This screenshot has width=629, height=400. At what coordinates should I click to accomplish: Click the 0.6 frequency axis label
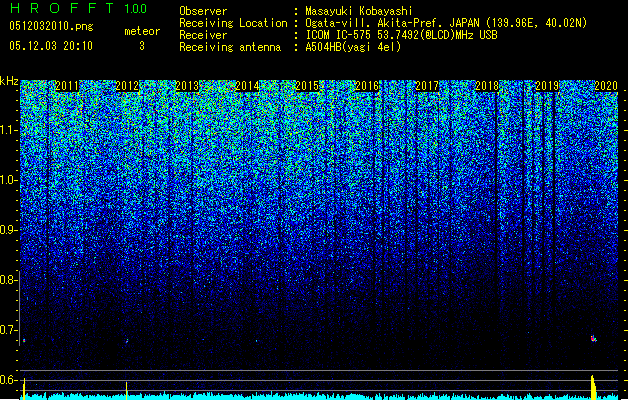tap(9, 380)
